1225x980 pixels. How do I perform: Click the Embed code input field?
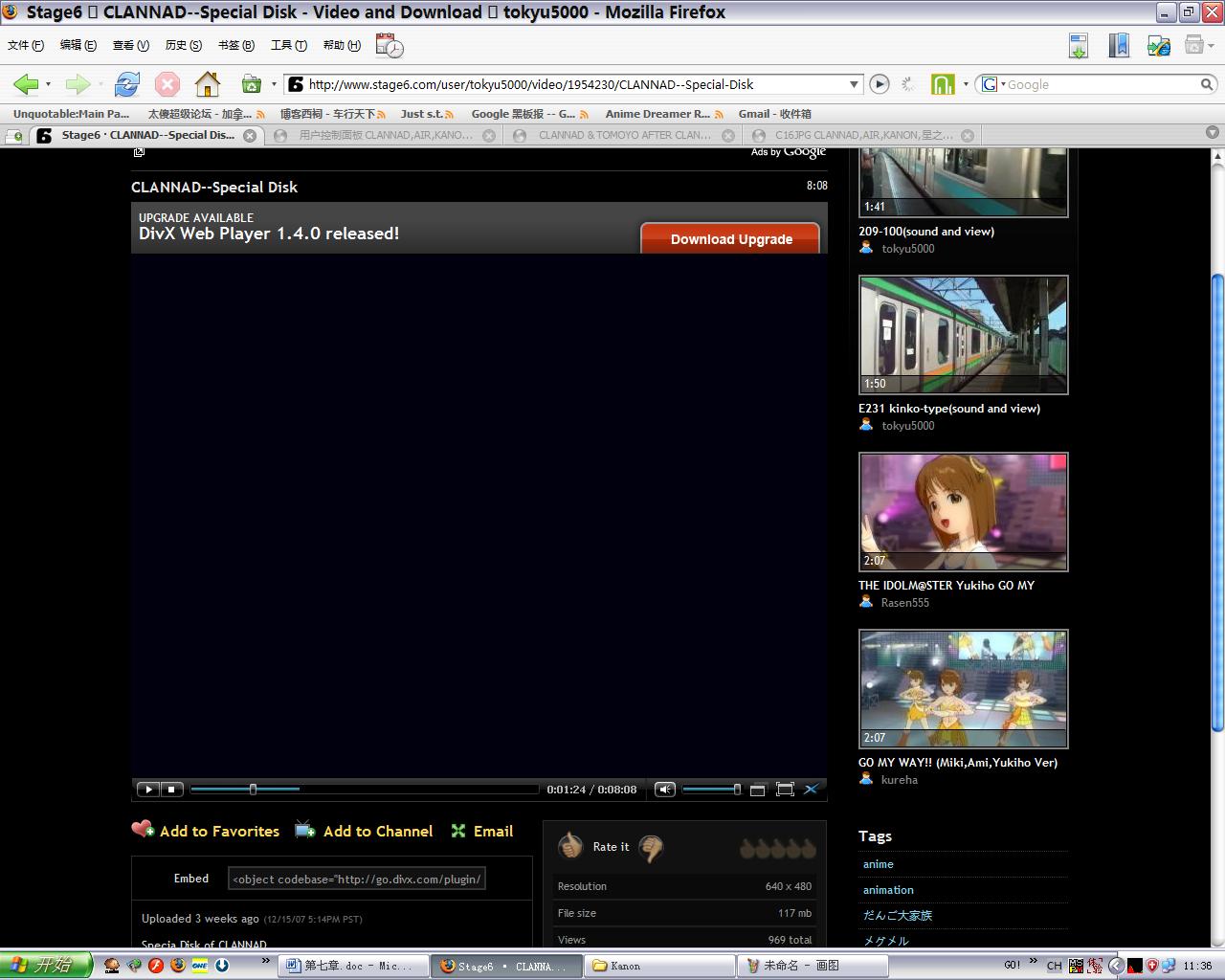tap(357, 879)
